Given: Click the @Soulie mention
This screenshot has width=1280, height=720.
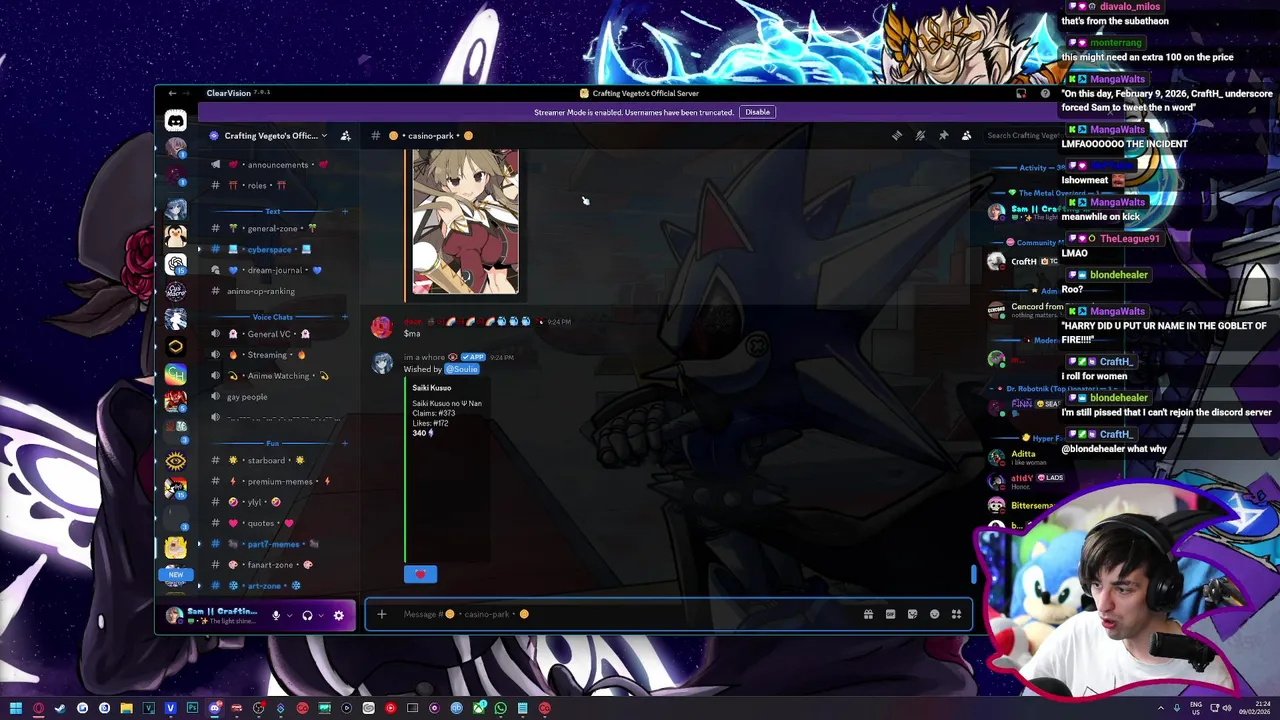Looking at the screenshot, I should (461, 369).
